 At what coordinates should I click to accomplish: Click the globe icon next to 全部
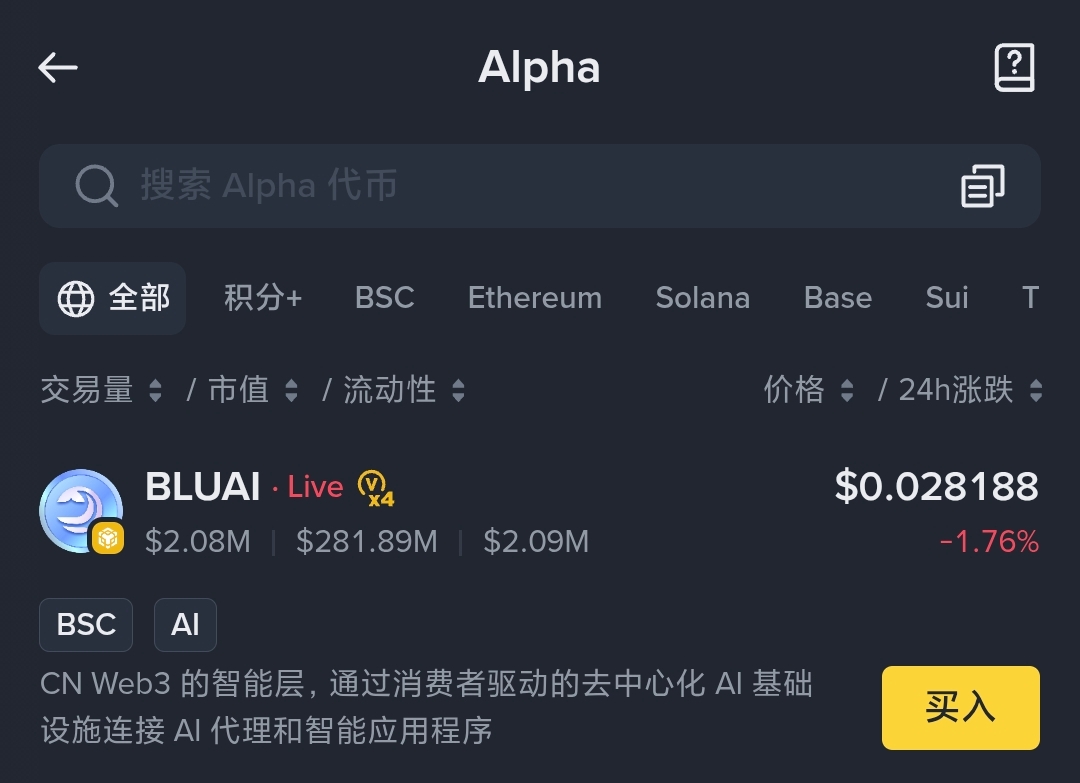coord(74,297)
